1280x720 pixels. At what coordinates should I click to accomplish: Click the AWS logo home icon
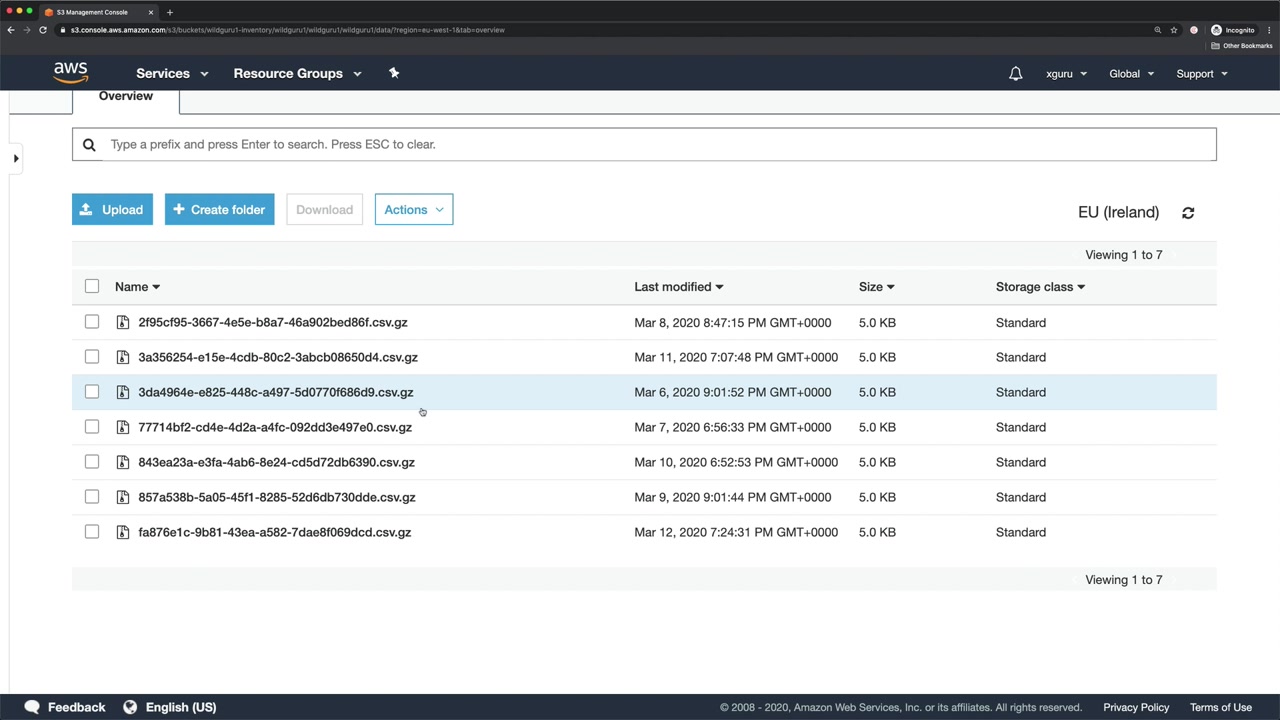click(71, 73)
